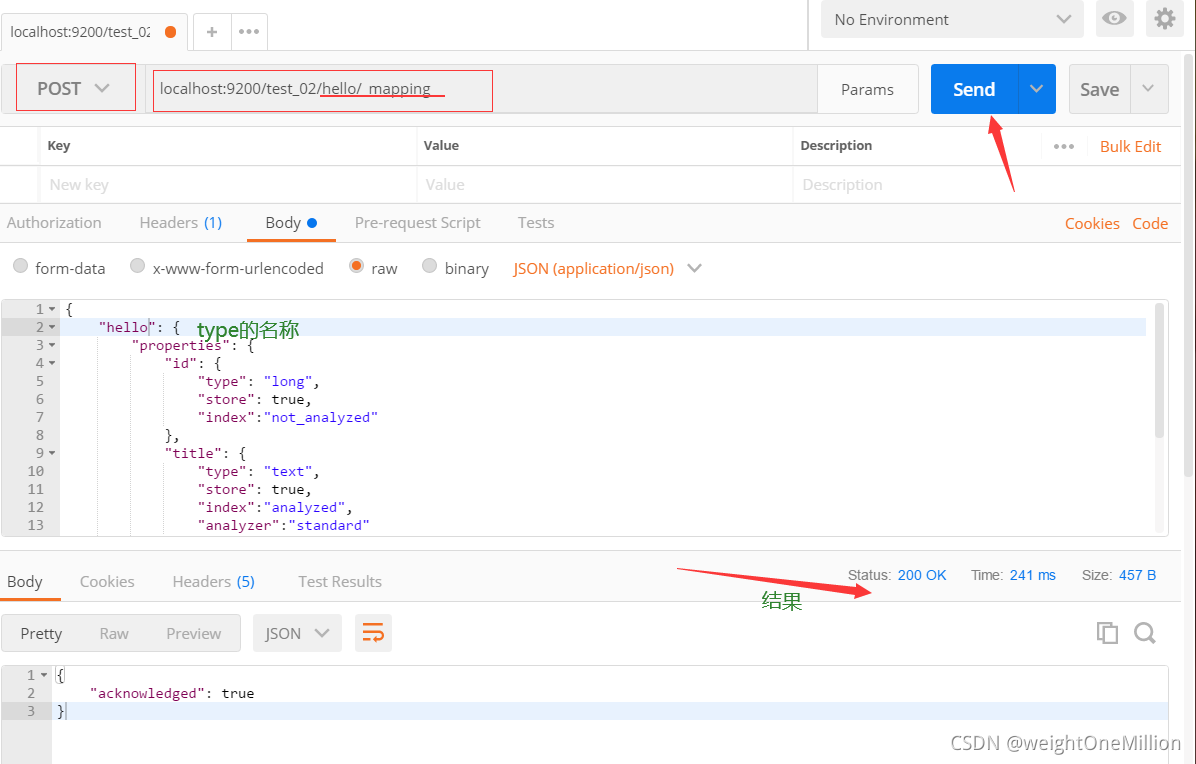
Task: Open the response Body tab
Action: [x=24, y=581]
